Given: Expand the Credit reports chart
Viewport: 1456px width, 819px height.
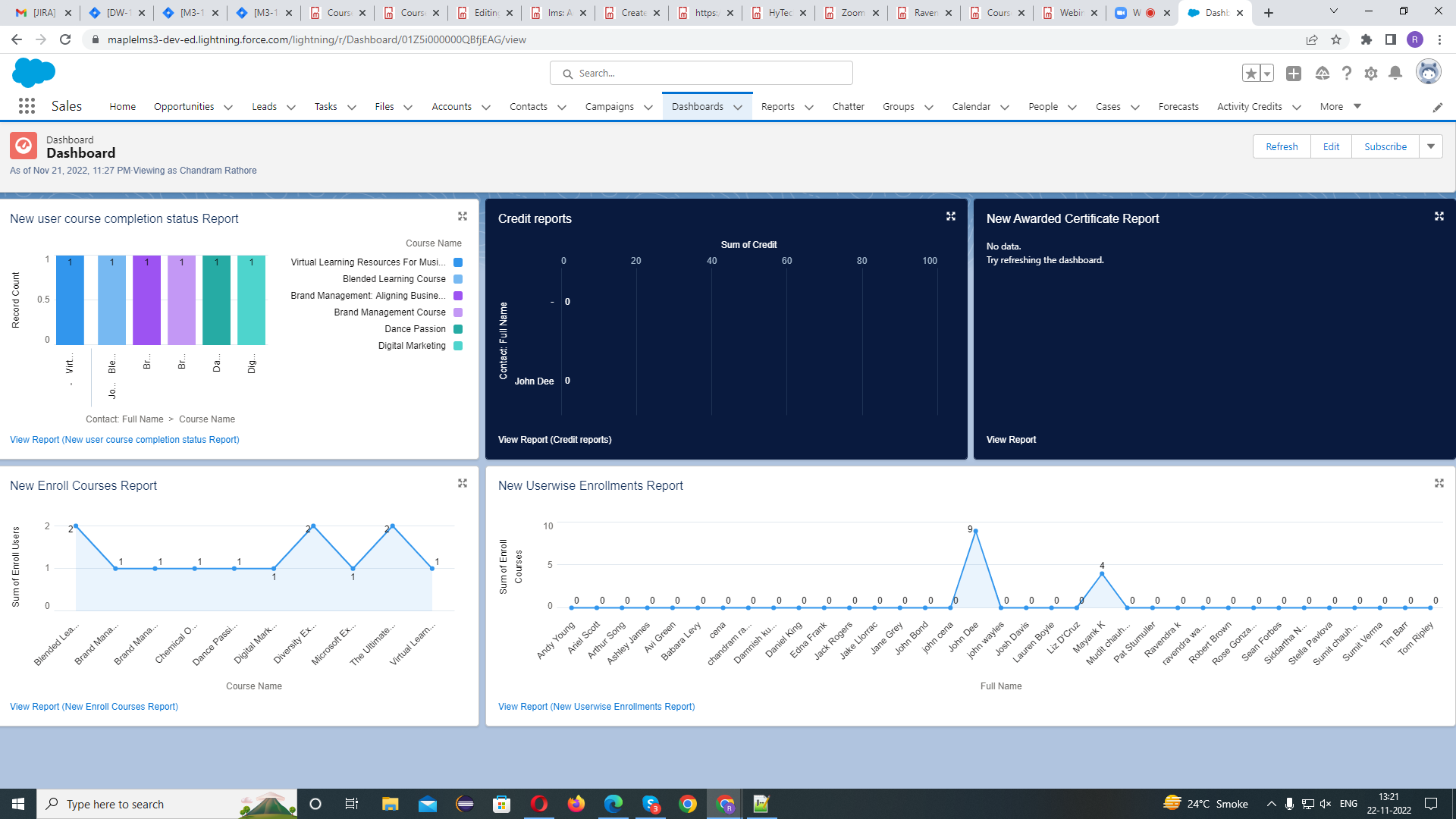Looking at the screenshot, I should click(951, 217).
